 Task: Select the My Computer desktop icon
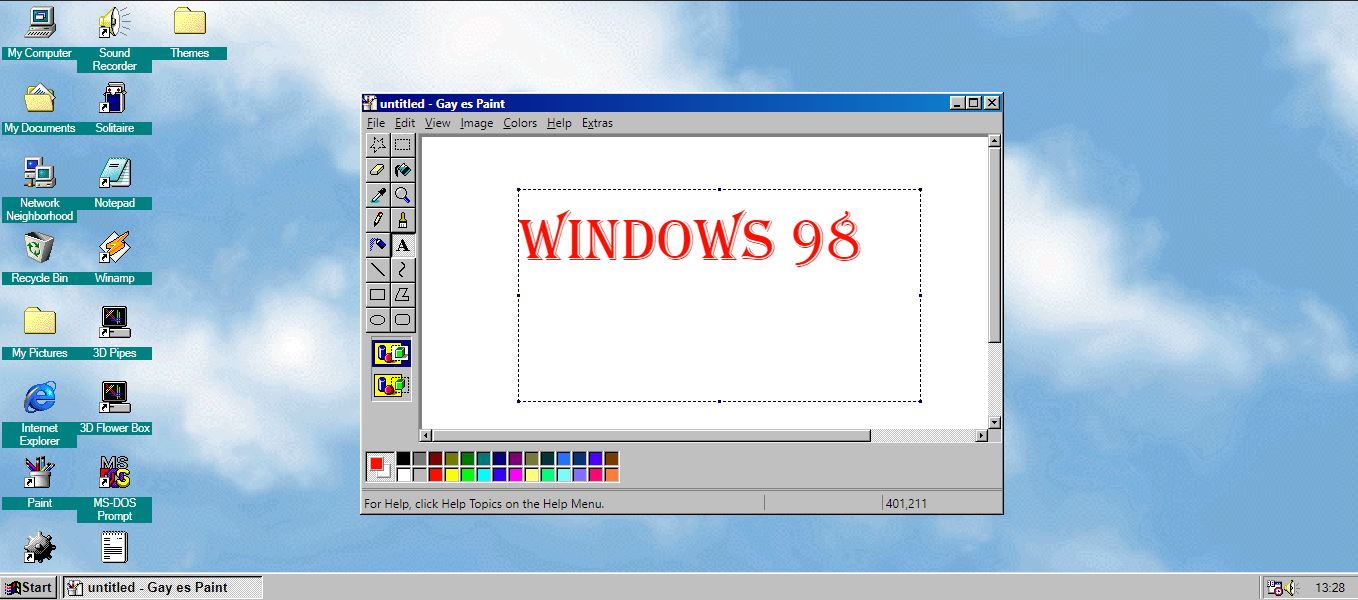coord(40,33)
